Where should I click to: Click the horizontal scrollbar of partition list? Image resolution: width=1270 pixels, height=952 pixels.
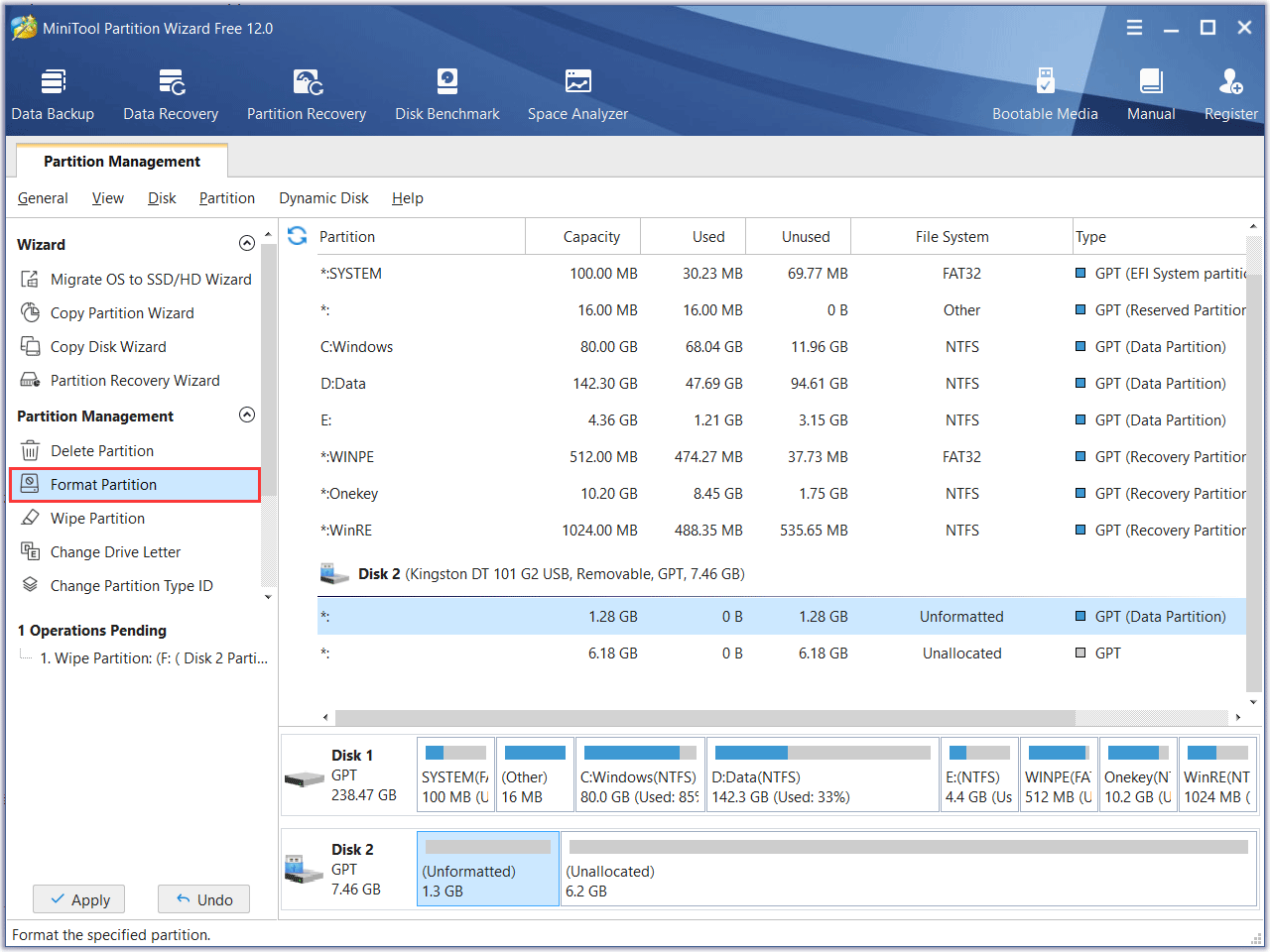click(704, 717)
